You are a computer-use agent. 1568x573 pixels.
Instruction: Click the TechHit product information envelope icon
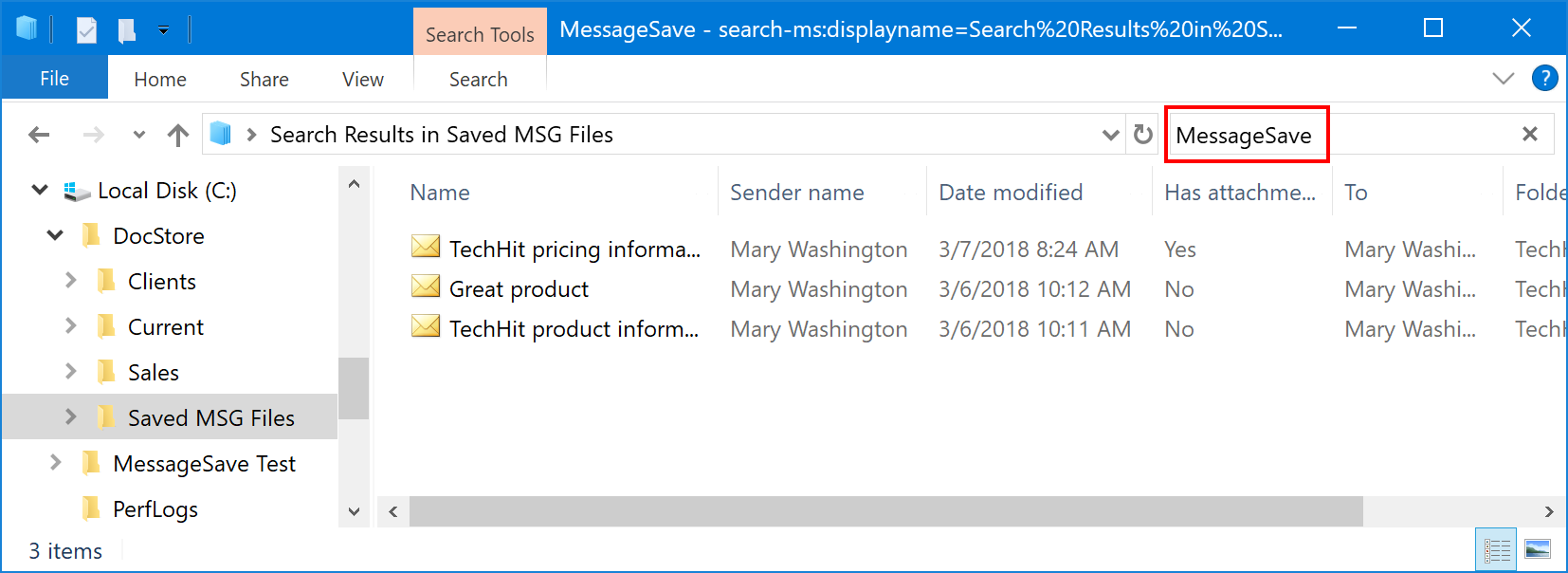coord(426,326)
